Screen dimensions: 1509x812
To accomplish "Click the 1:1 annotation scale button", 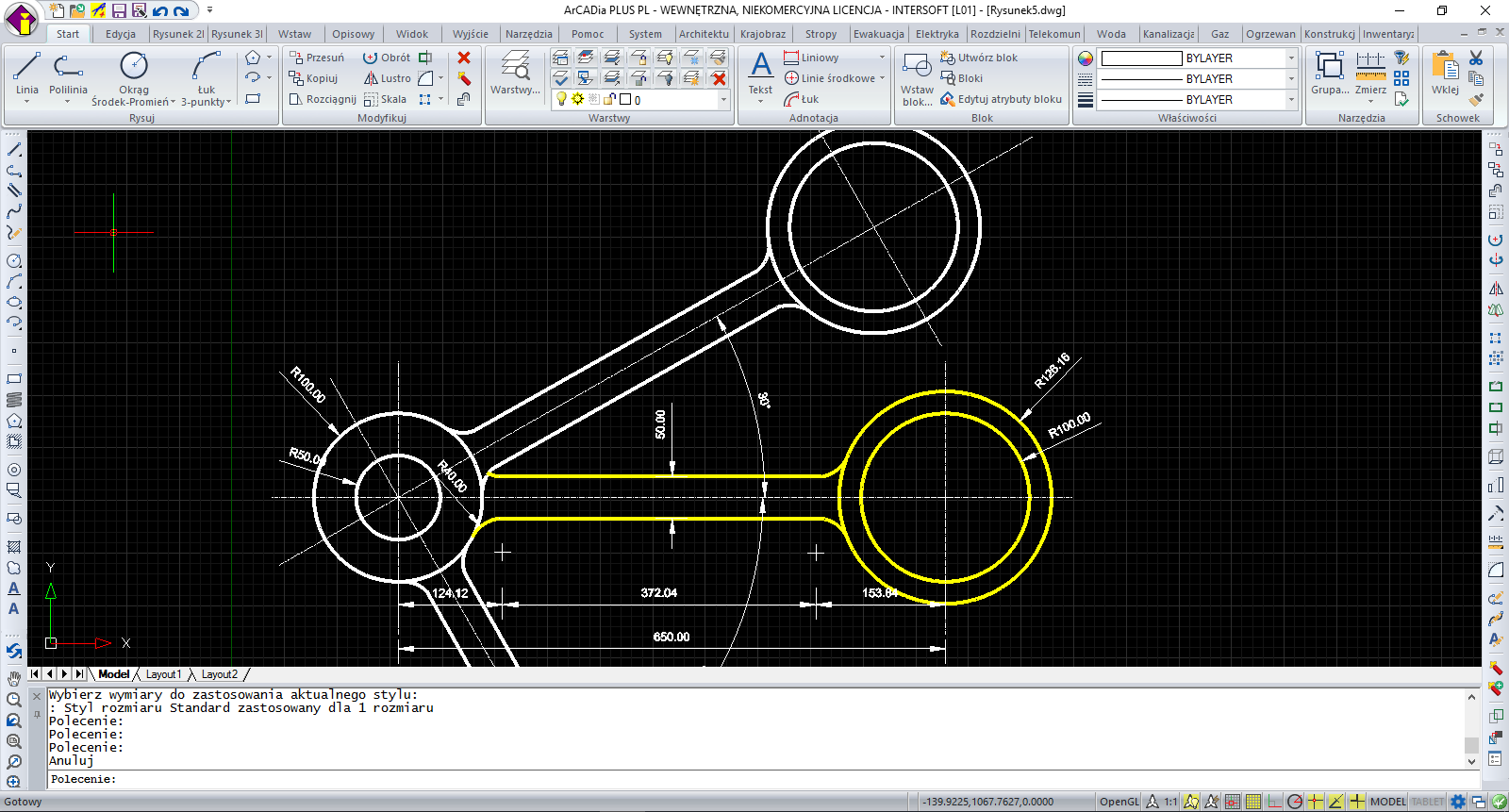I will point(1170,802).
